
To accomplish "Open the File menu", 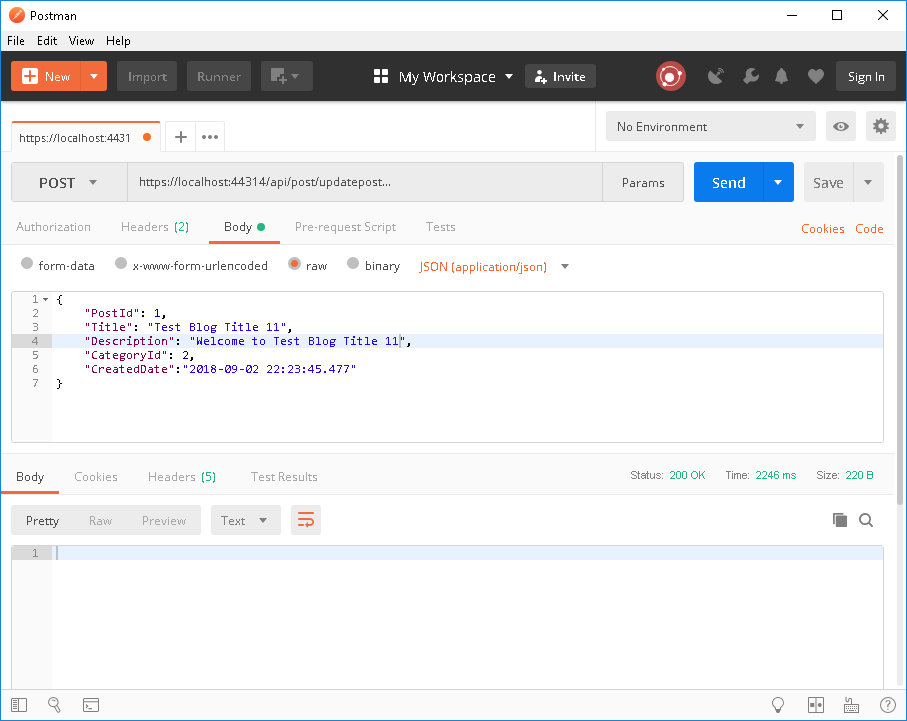I will point(16,41).
